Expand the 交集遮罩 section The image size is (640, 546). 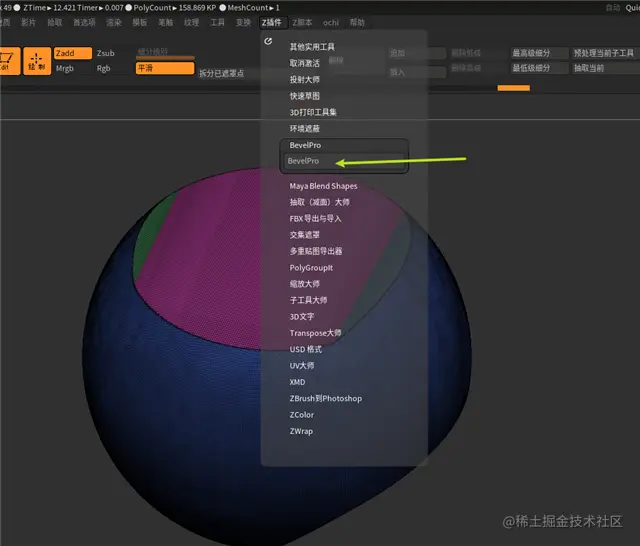tap(304, 235)
